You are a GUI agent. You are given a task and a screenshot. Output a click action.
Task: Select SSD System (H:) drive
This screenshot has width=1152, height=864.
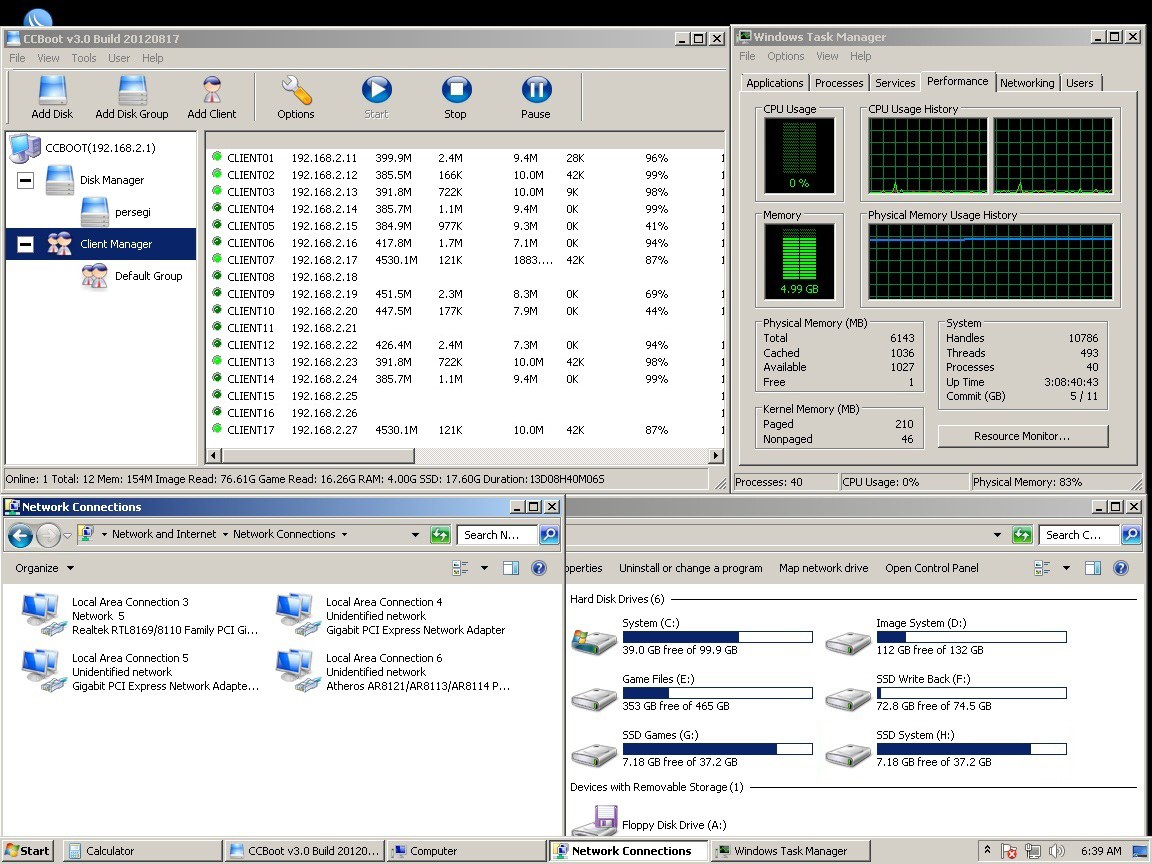pos(945,748)
